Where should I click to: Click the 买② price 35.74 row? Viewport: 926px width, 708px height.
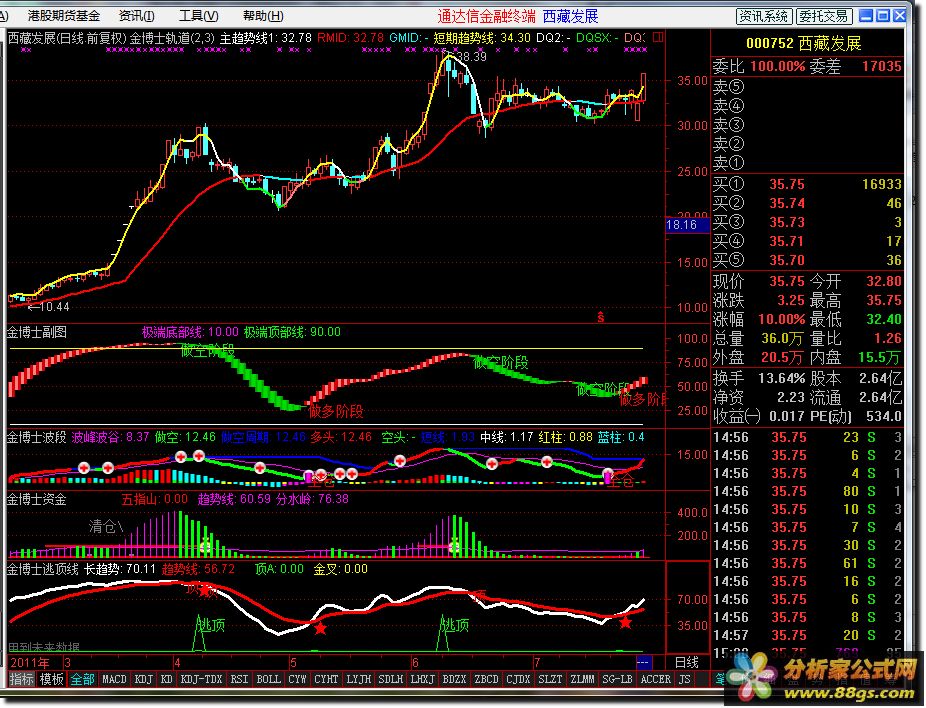coord(807,203)
